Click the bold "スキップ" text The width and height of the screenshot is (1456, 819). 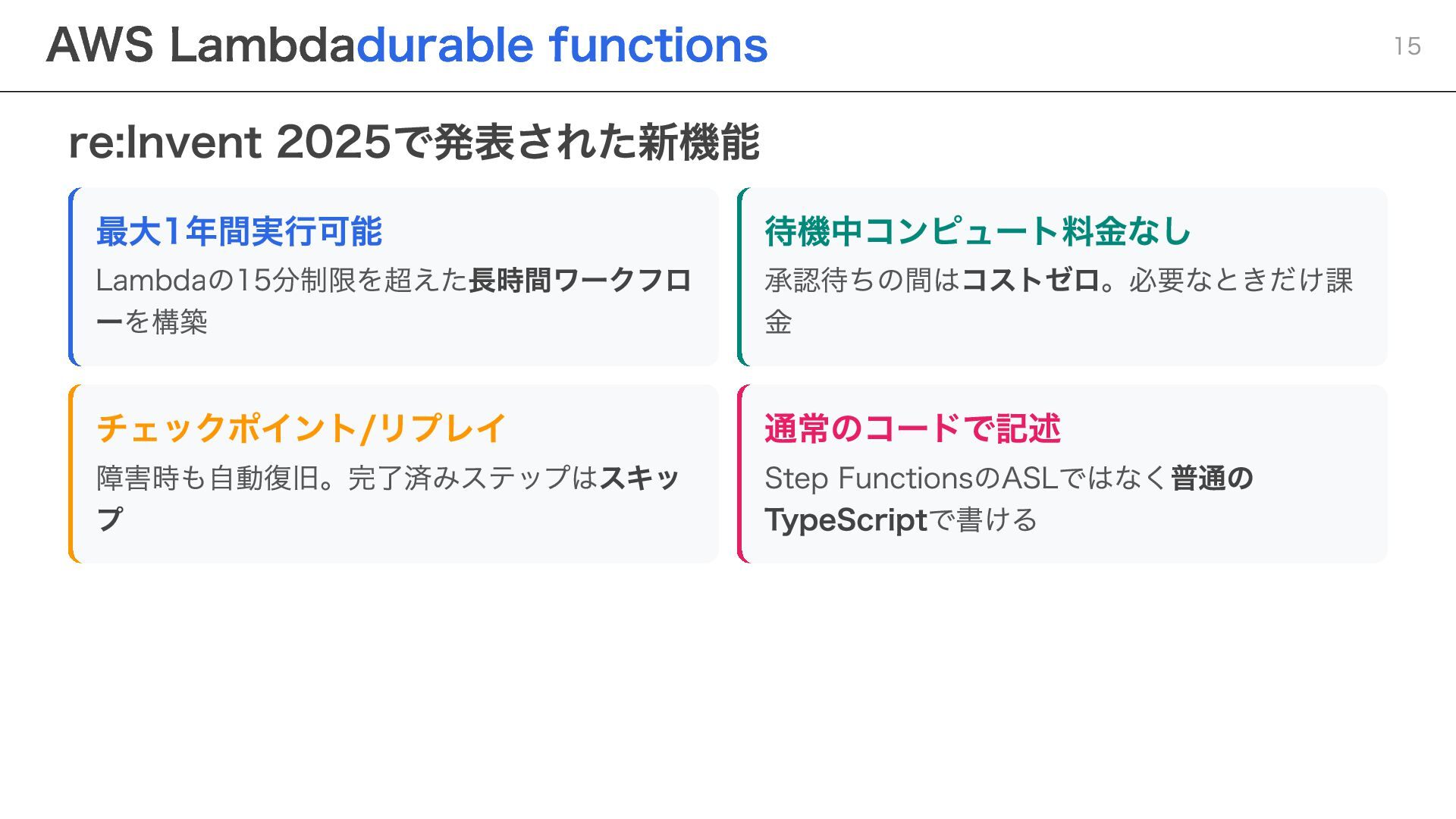pos(639,478)
